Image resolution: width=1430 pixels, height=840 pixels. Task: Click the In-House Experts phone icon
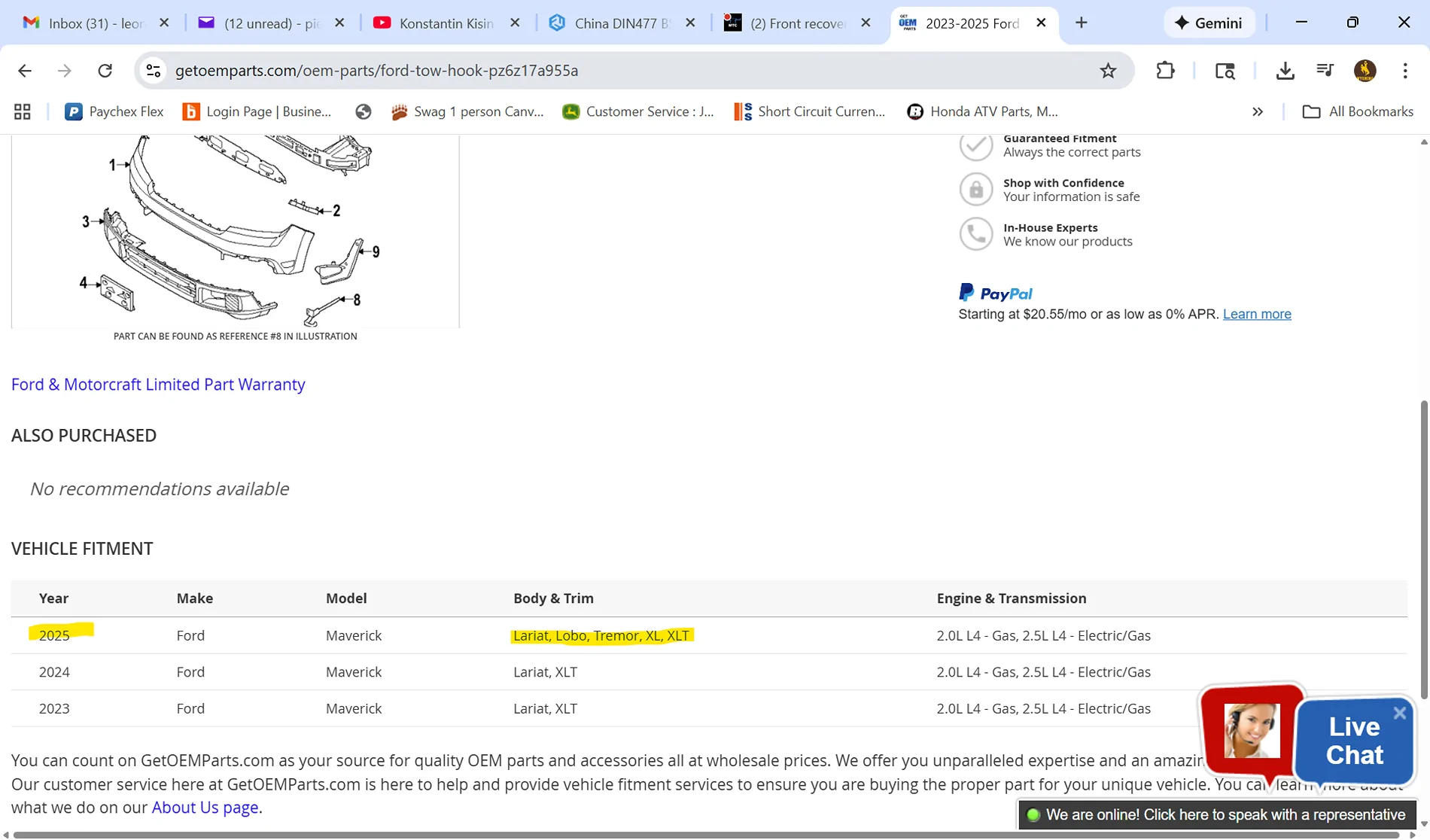click(976, 234)
